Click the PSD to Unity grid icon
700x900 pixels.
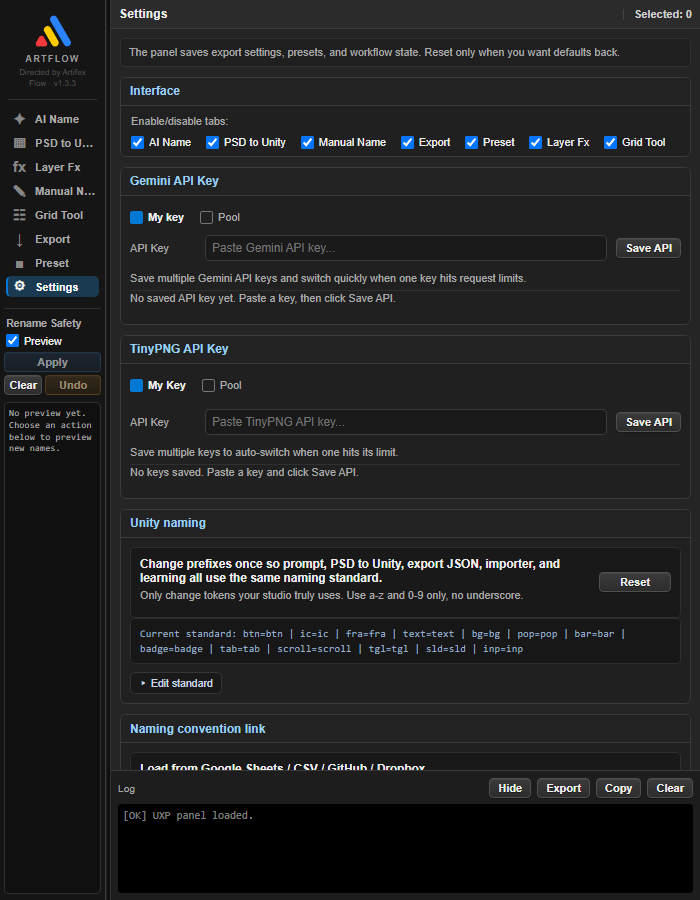20,143
